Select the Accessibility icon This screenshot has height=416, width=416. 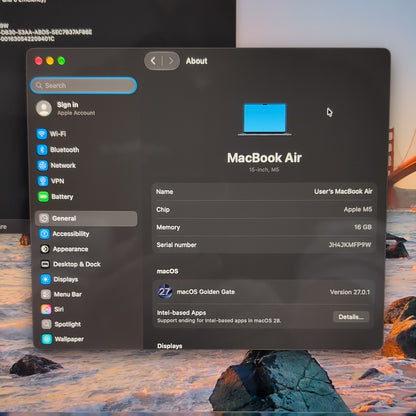(45, 234)
